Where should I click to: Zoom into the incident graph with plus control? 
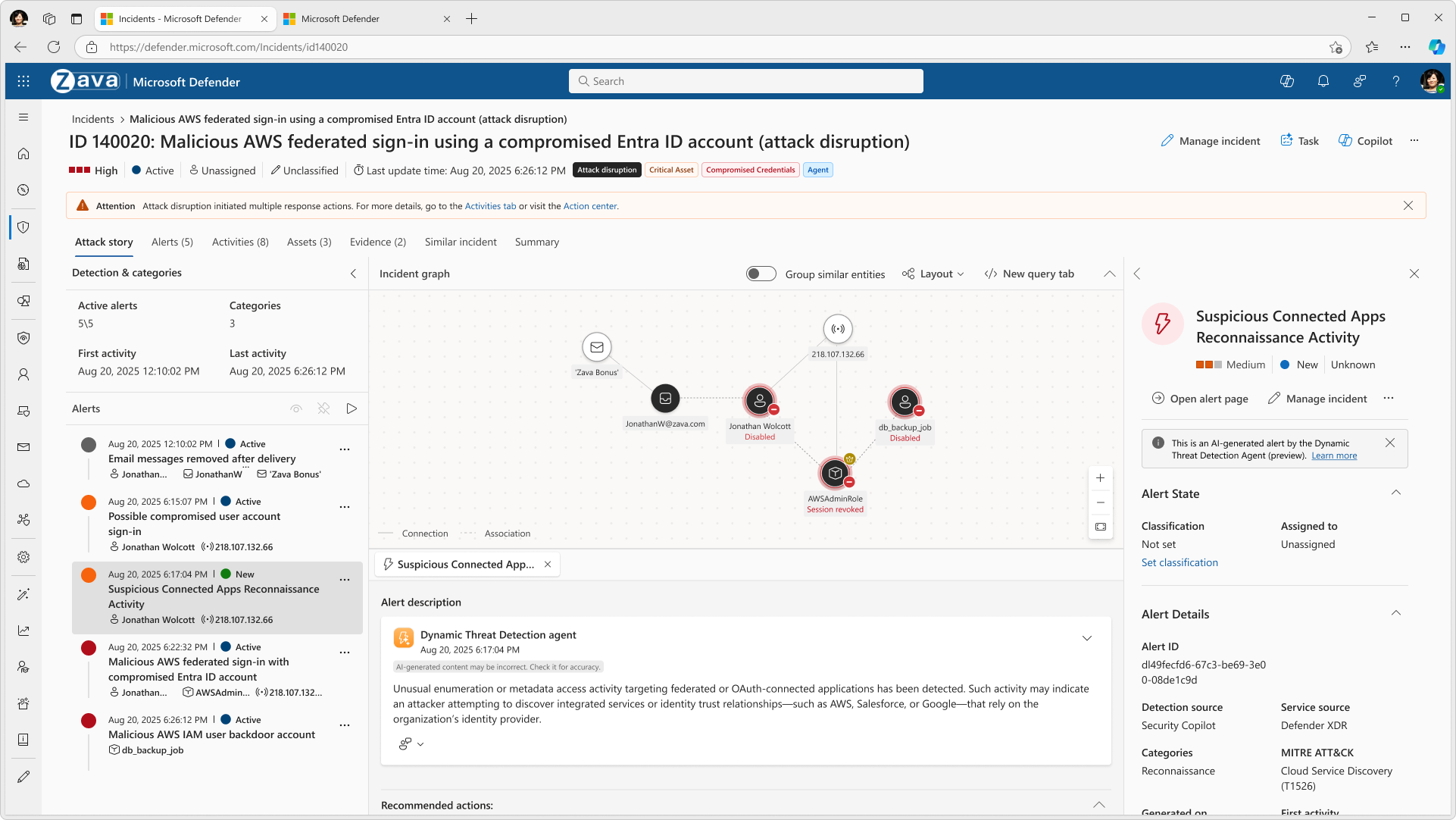click(1100, 478)
